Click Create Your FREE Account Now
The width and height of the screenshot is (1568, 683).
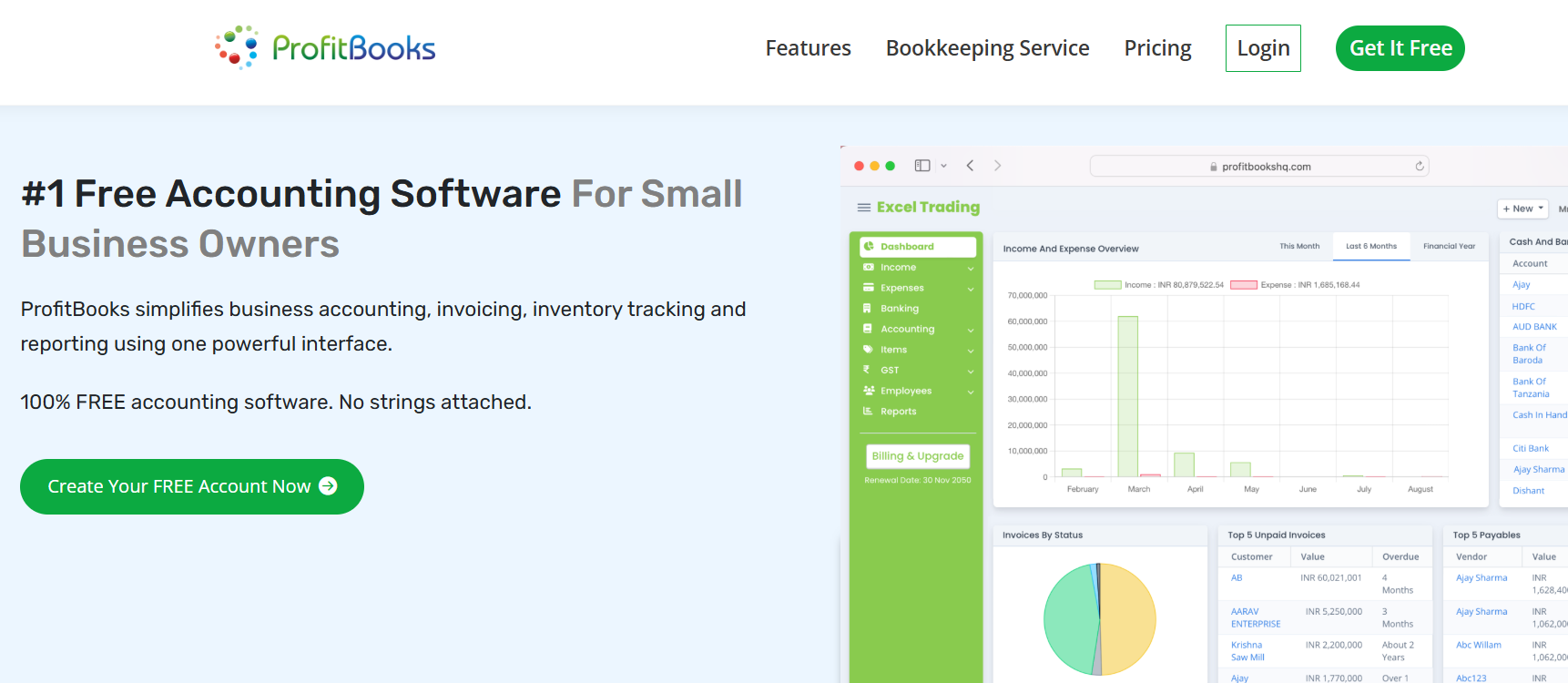coord(192,486)
